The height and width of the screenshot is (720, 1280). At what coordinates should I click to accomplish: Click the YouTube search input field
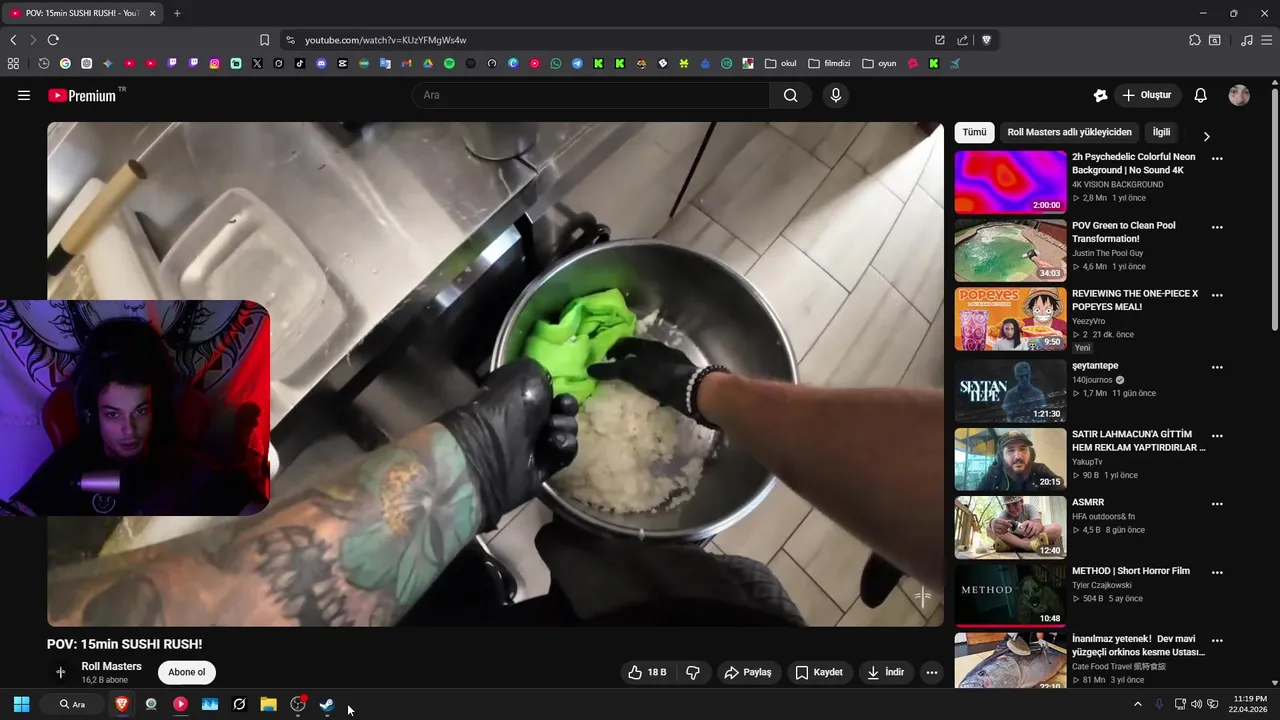pyautogui.click(x=591, y=95)
